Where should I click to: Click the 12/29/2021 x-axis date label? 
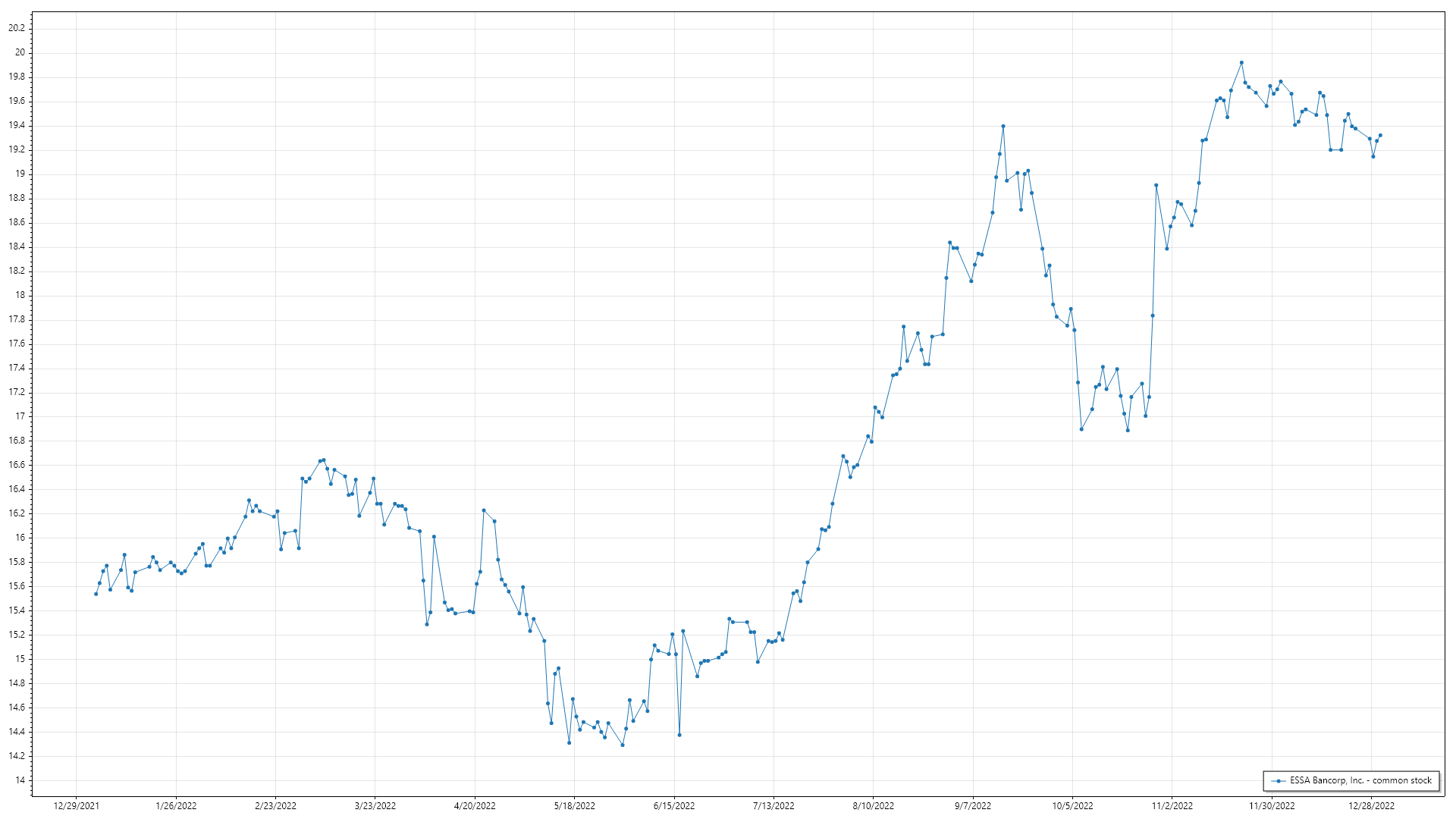point(77,805)
